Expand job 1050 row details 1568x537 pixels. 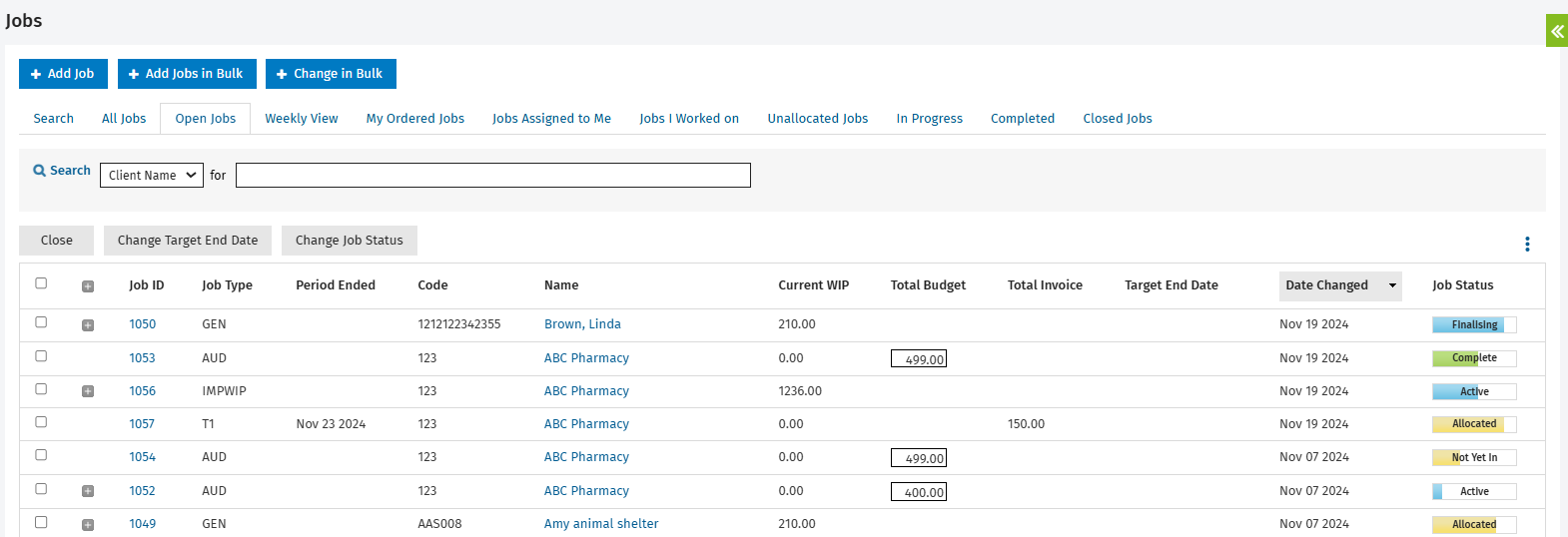pos(88,325)
